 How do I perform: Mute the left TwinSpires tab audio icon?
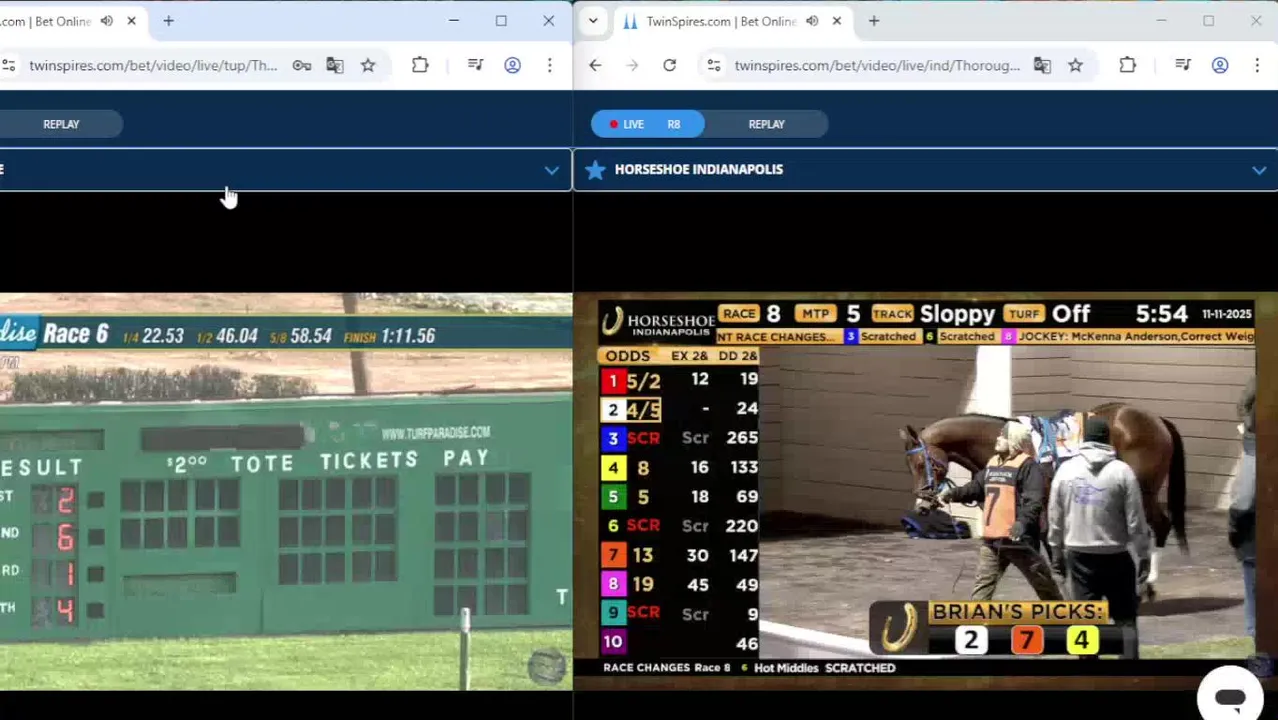click(x=107, y=21)
